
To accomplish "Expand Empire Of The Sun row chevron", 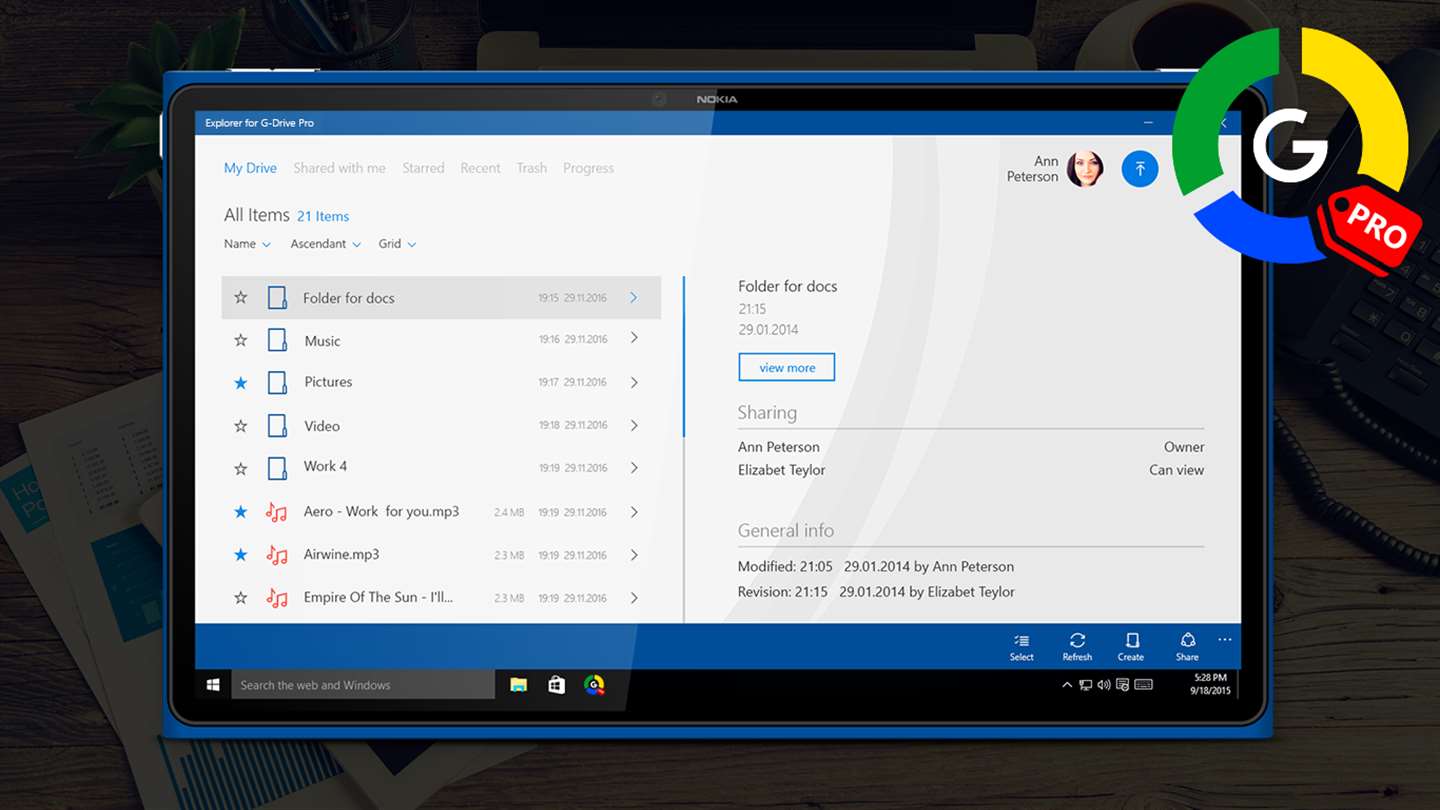I will (x=634, y=598).
